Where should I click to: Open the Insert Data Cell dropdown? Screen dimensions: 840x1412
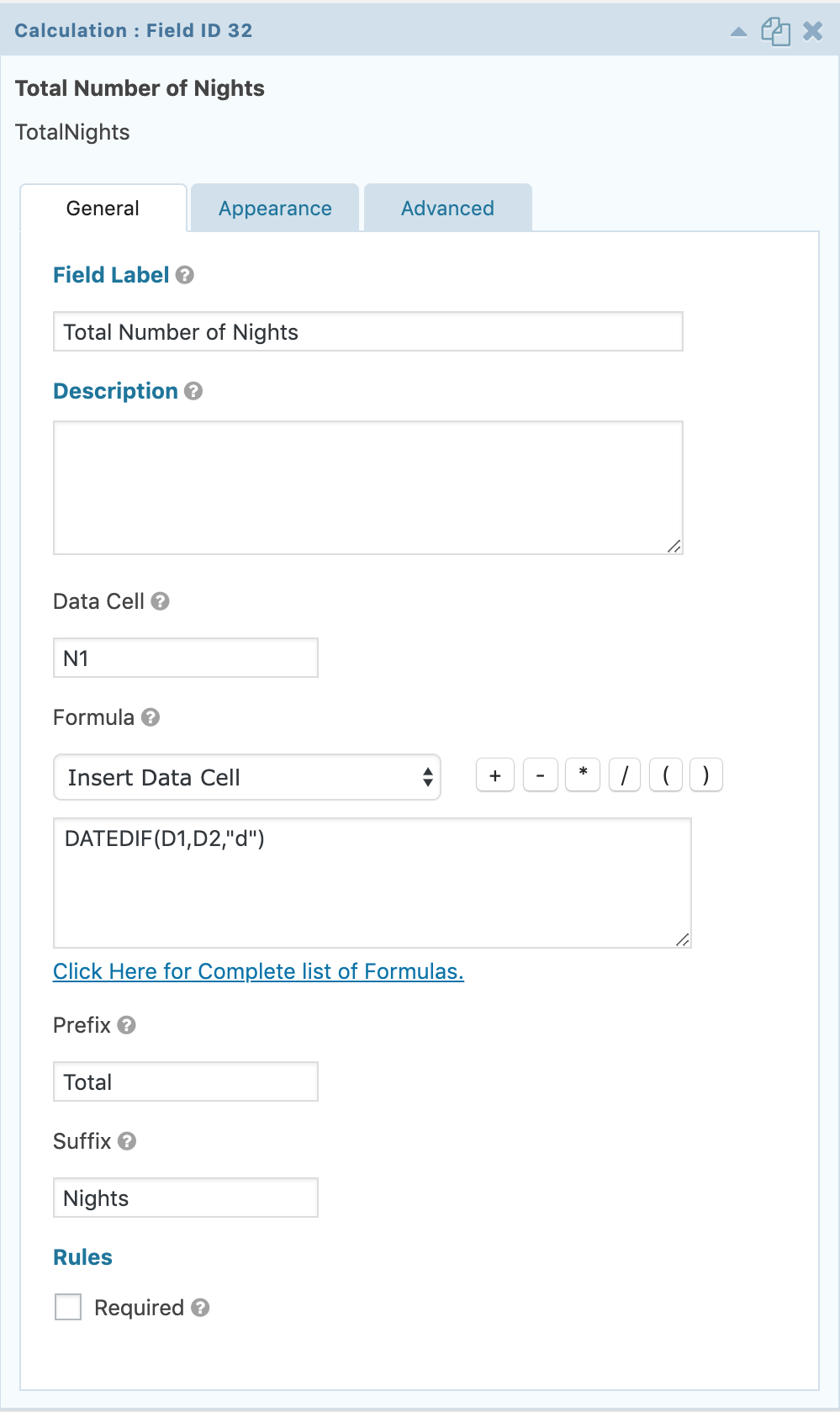tap(247, 777)
